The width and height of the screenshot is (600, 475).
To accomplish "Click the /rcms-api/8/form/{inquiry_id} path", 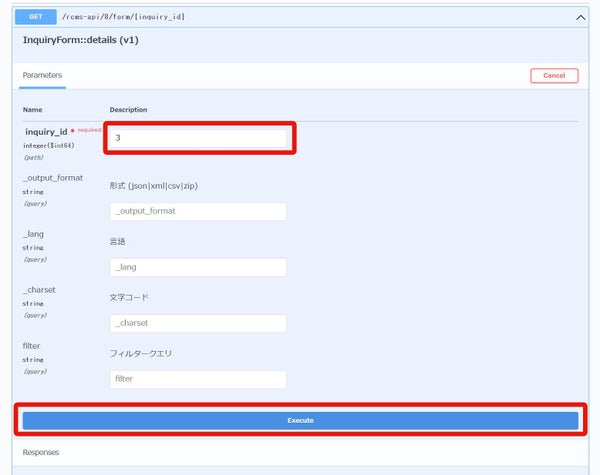I will (123, 17).
